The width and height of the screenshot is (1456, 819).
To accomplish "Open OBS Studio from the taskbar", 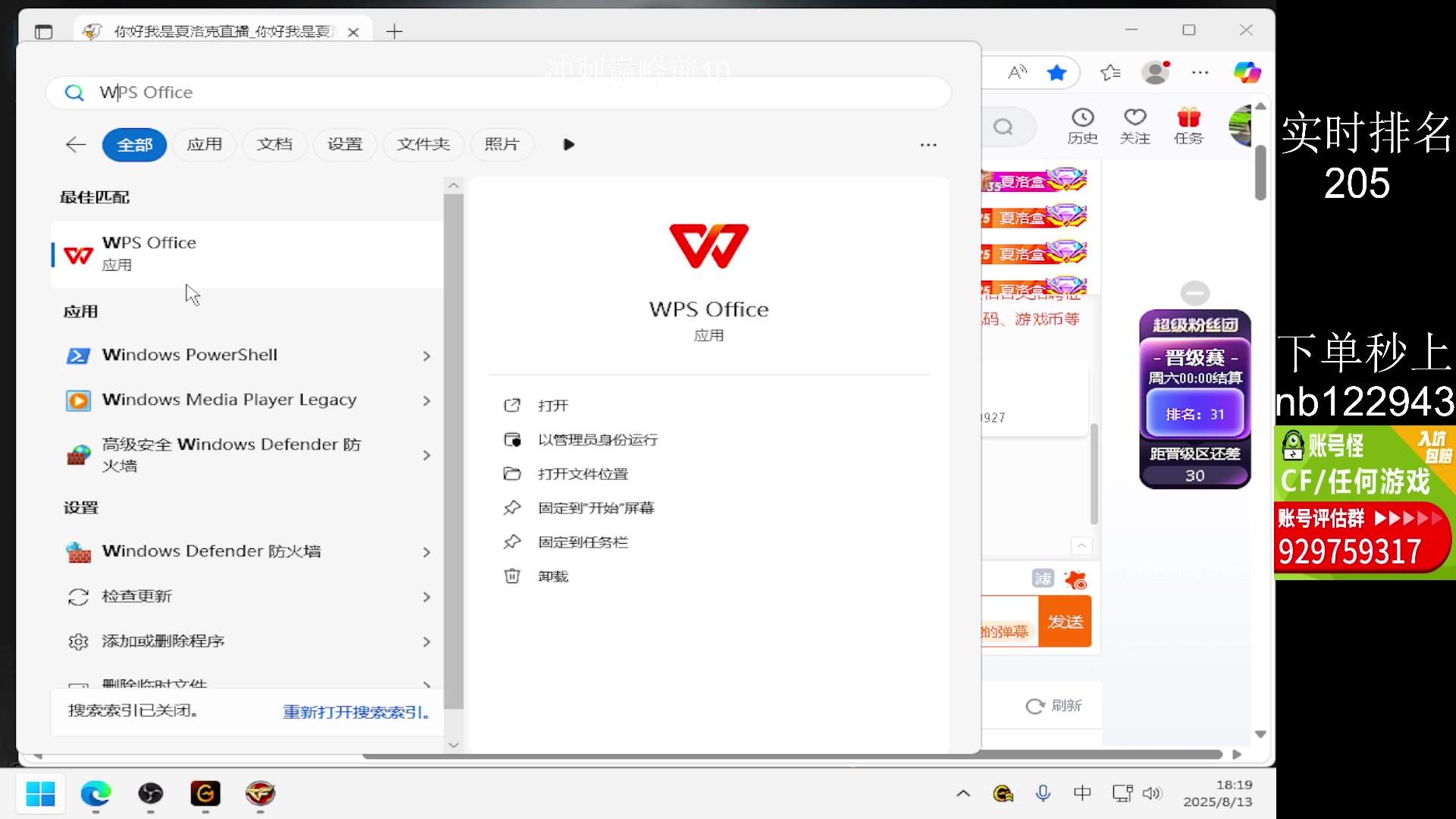I will coord(151,794).
